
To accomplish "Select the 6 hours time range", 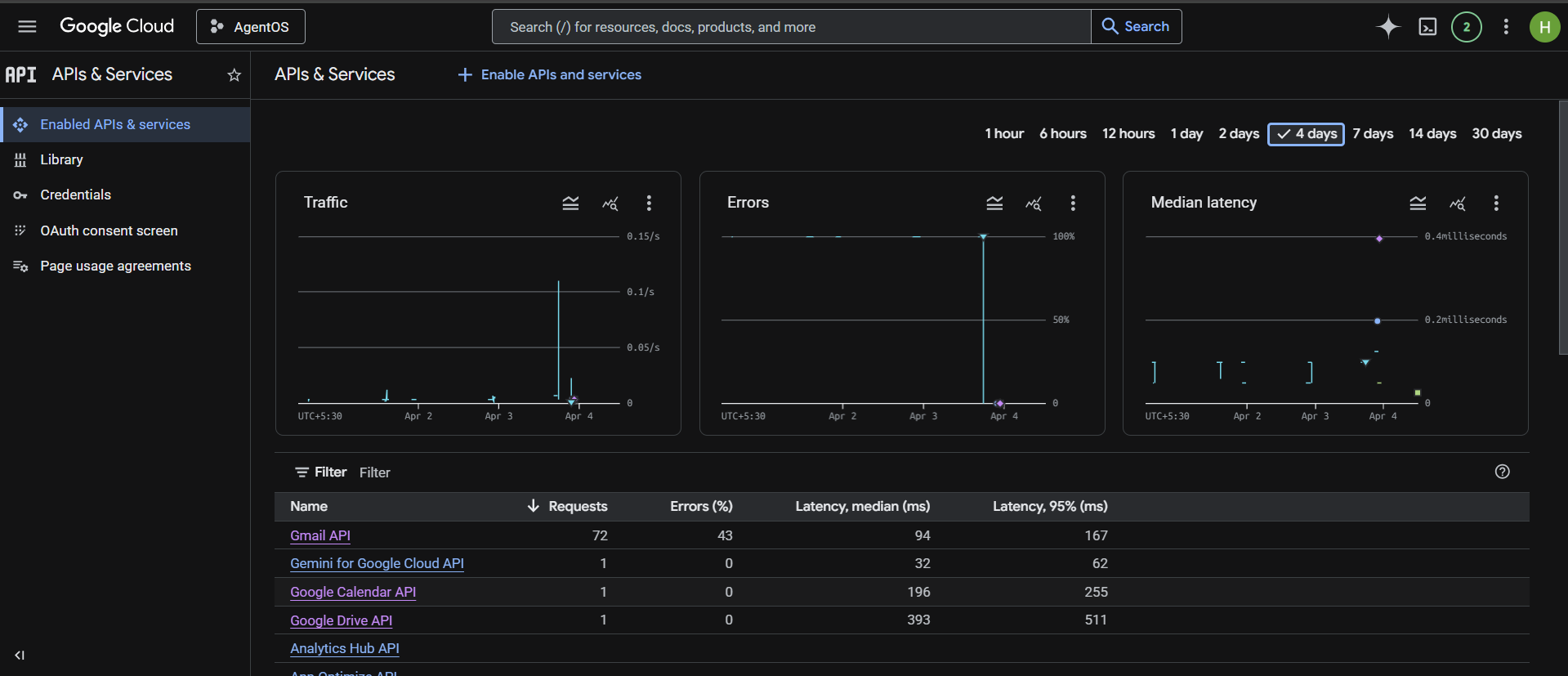I will (x=1063, y=133).
